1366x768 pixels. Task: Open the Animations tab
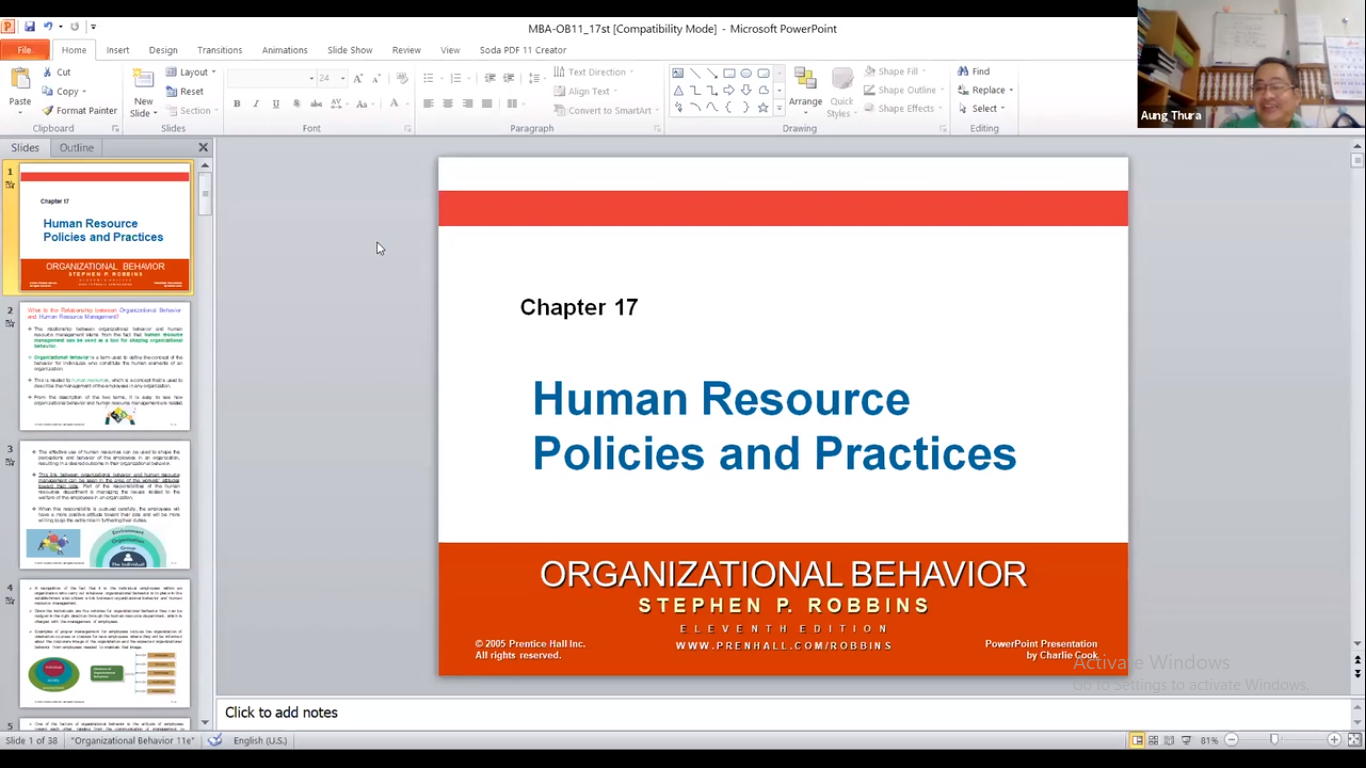285,50
